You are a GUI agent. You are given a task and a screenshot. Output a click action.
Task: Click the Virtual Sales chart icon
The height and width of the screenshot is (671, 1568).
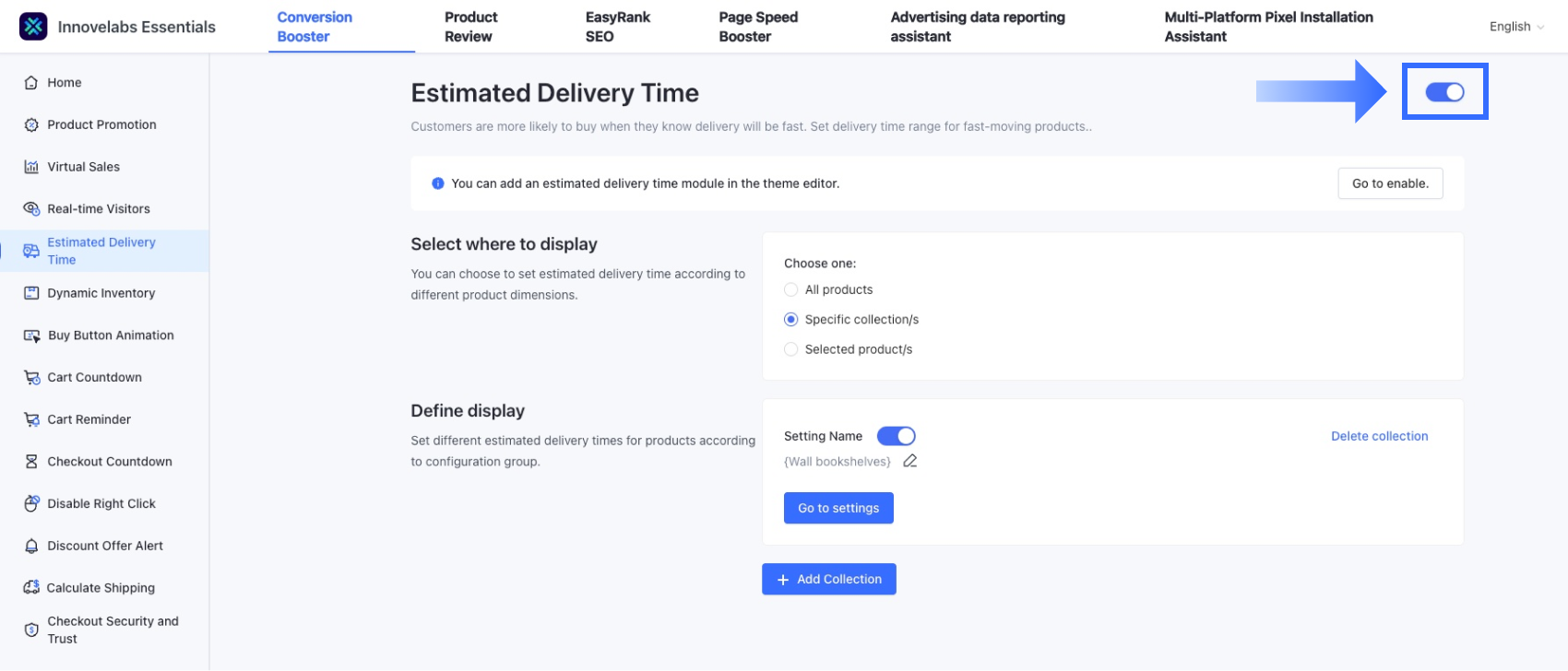(x=31, y=167)
